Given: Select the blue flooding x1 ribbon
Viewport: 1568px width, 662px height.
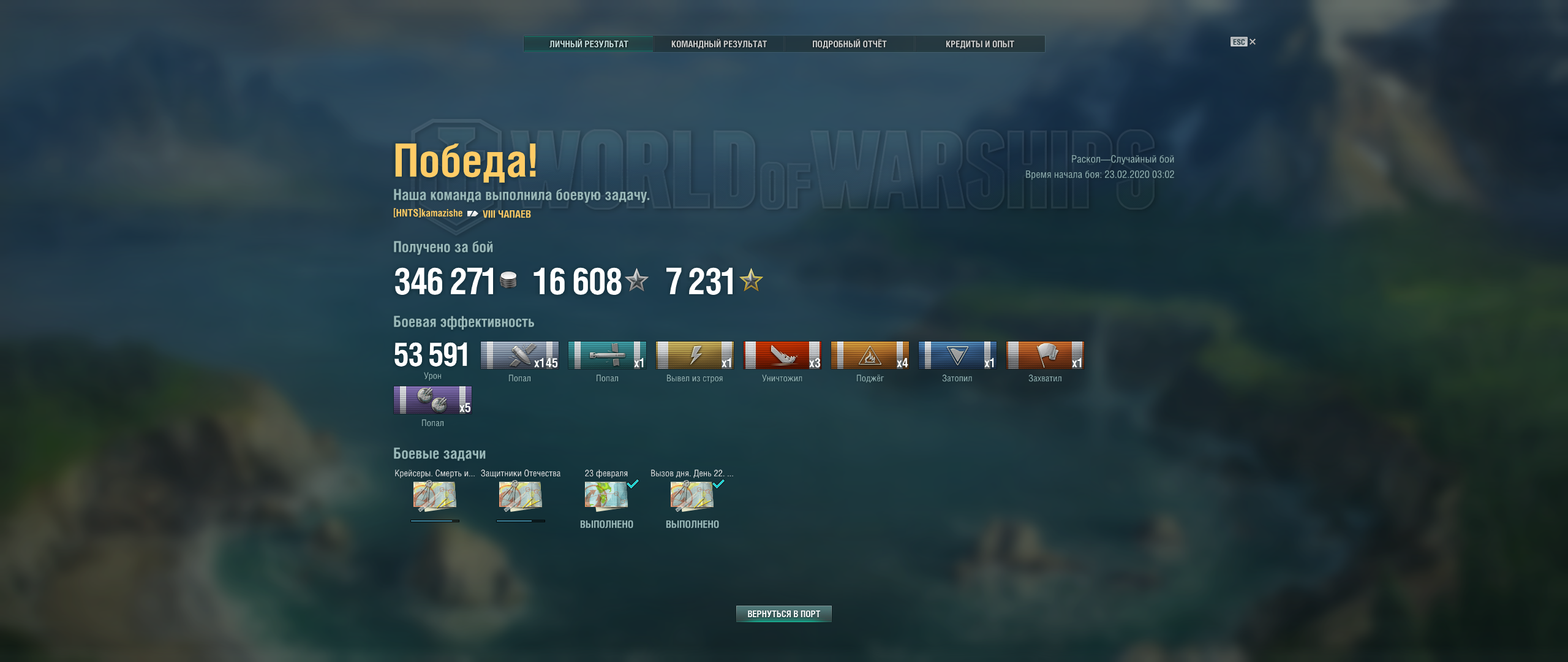Looking at the screenshot, I should point(957,356).
